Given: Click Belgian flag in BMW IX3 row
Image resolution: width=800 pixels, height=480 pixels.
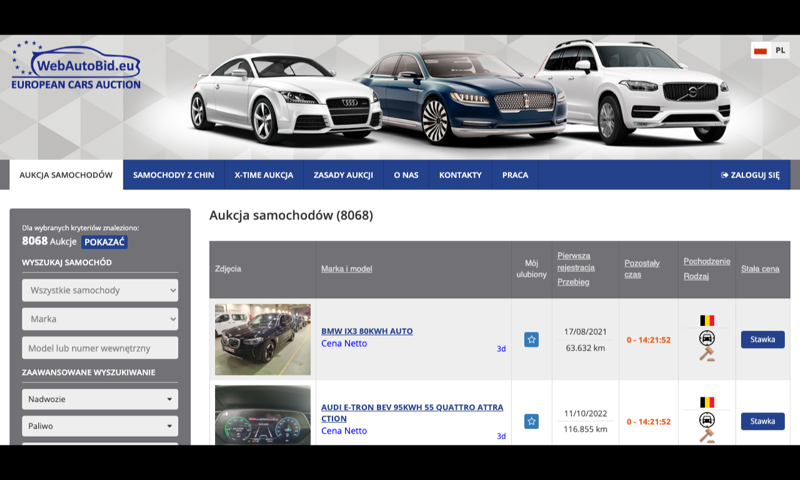Looking at the screenshot, I should coord(707,320).
